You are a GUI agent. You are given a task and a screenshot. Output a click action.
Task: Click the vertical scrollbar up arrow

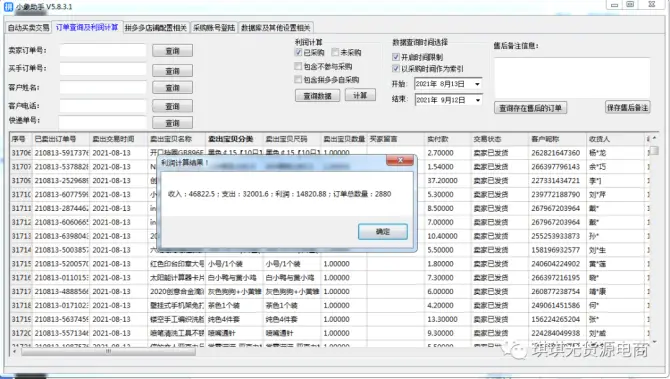[654, 138]
